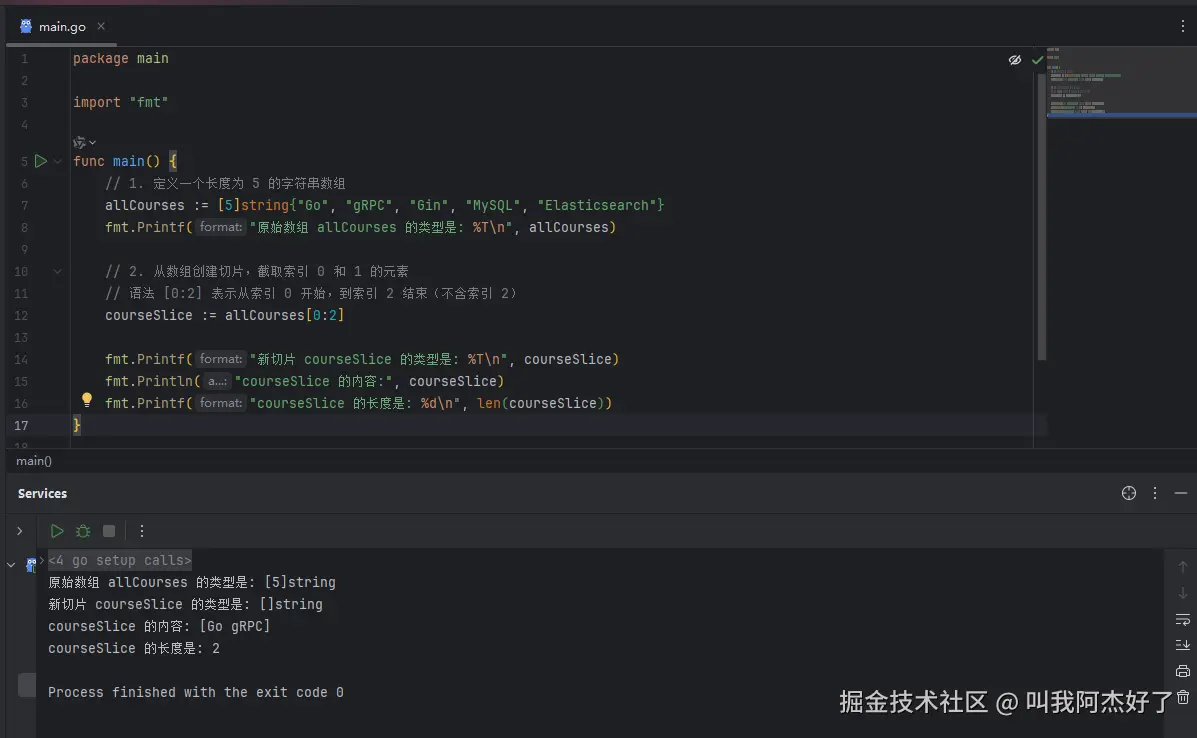Expand the Services tree chevron
Image resolution: width=1197 pixels, height=738 pixels.
20,531
